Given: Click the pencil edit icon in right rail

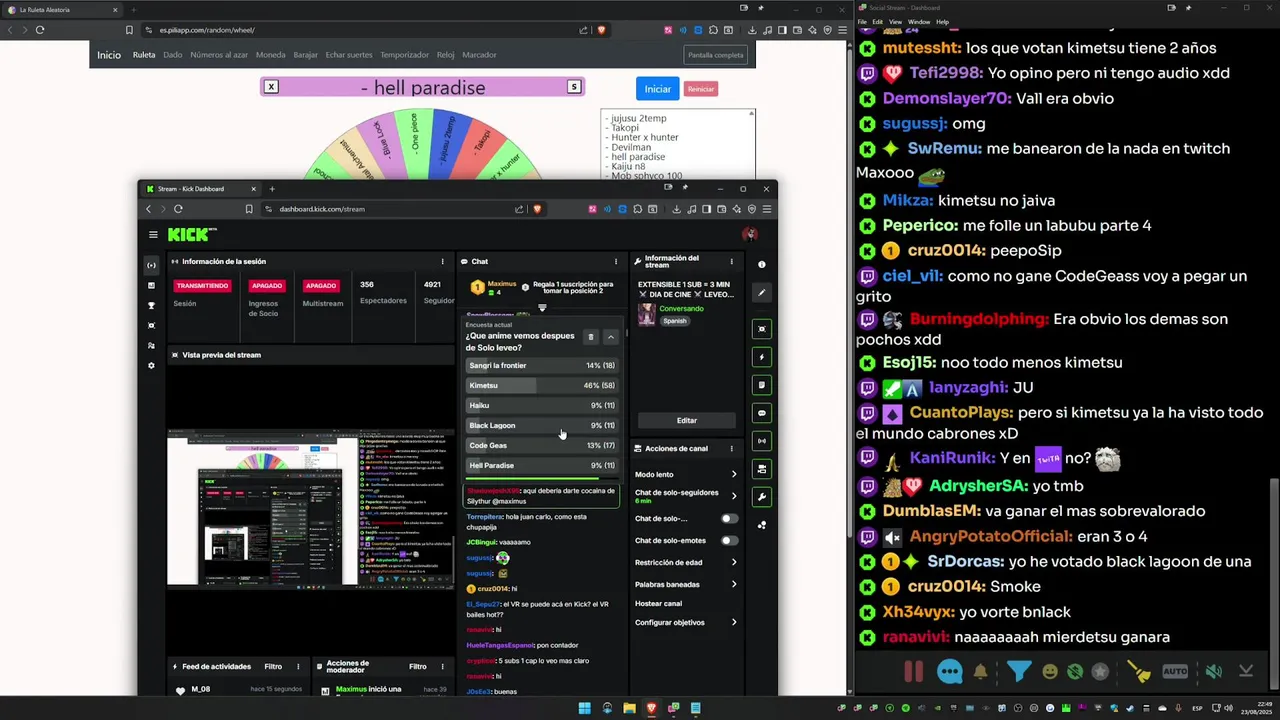Looking at the screenshot, I should (x=762, y=293).
